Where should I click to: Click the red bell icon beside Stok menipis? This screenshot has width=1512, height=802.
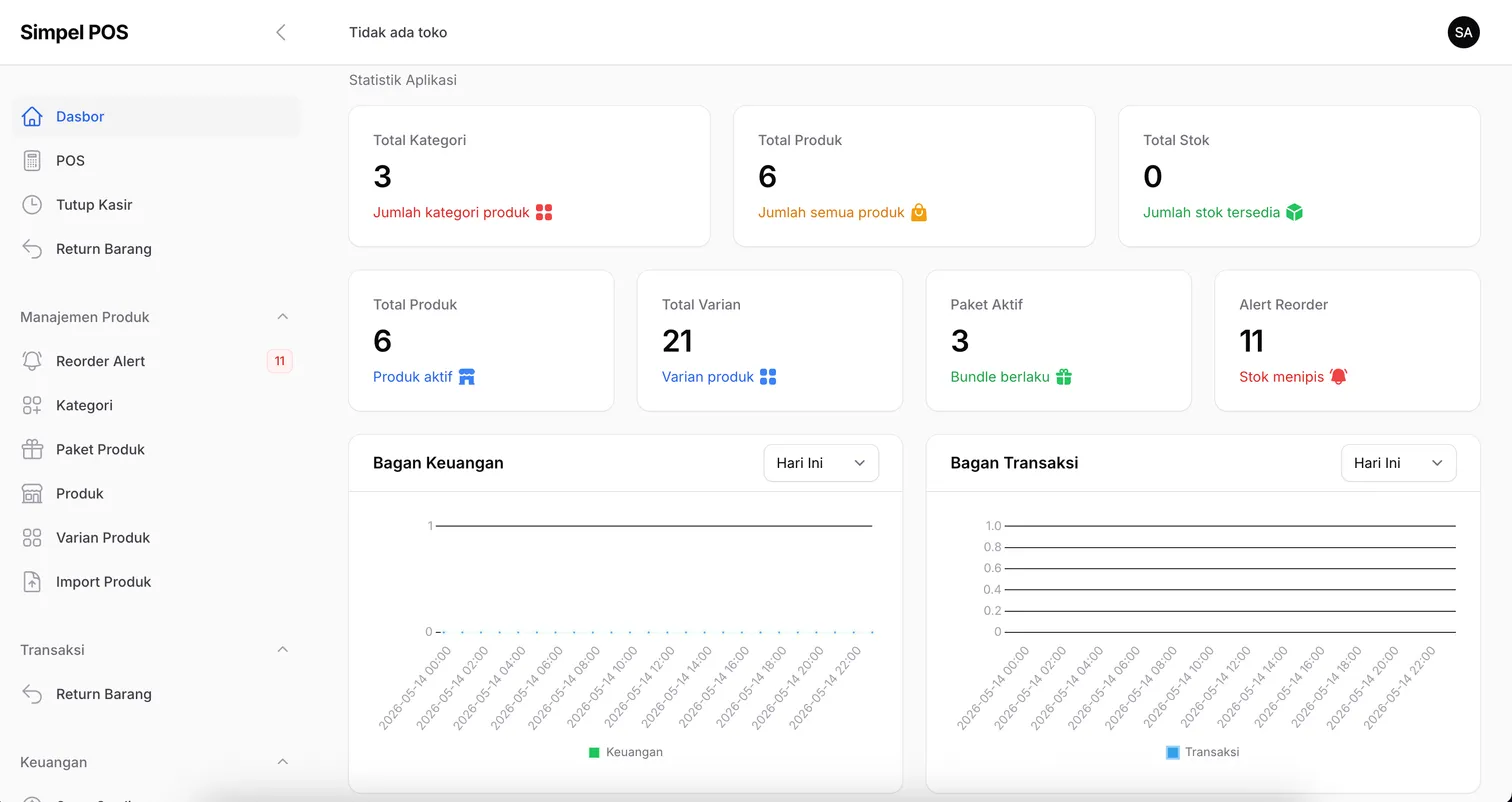tap(1338, 377)
